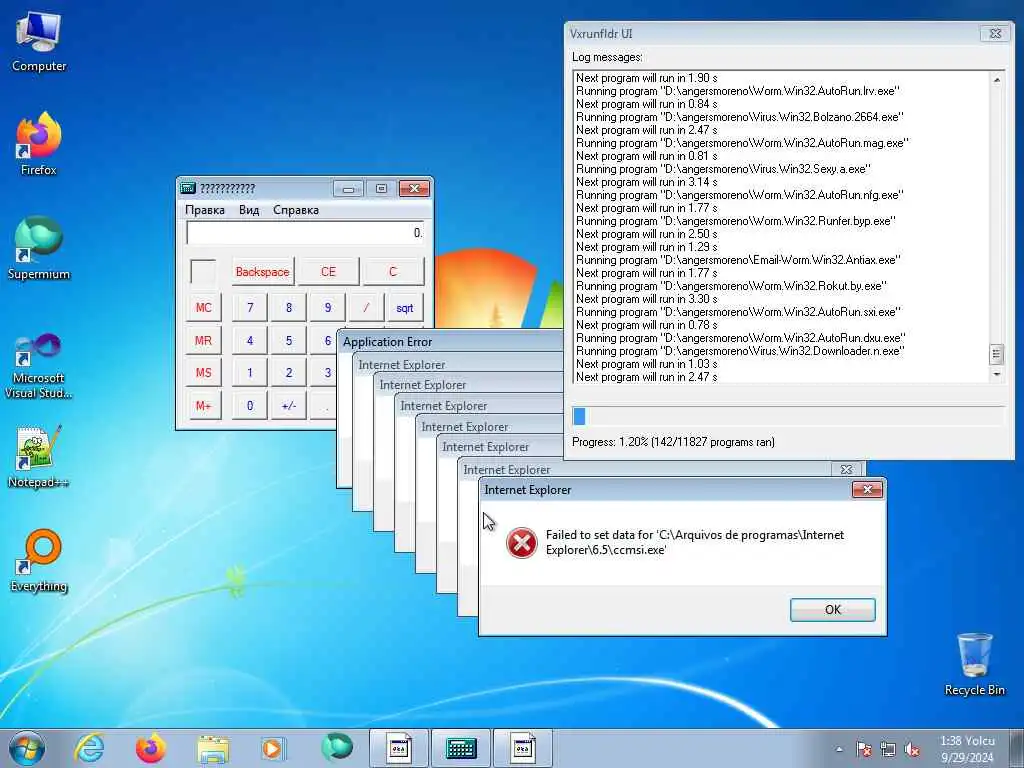This screenshot has width=1024, height=768.
Task: Open Supermium from the taskbar
Action: tap(336, 747)
